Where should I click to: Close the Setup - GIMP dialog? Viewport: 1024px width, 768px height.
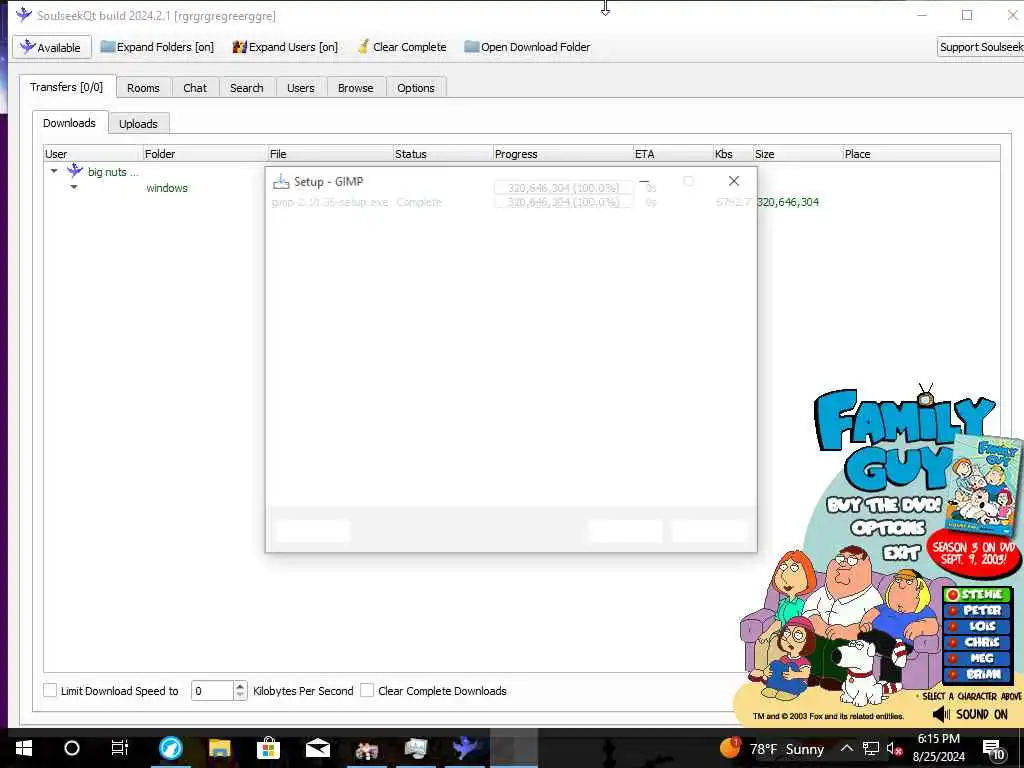point(734,181)
